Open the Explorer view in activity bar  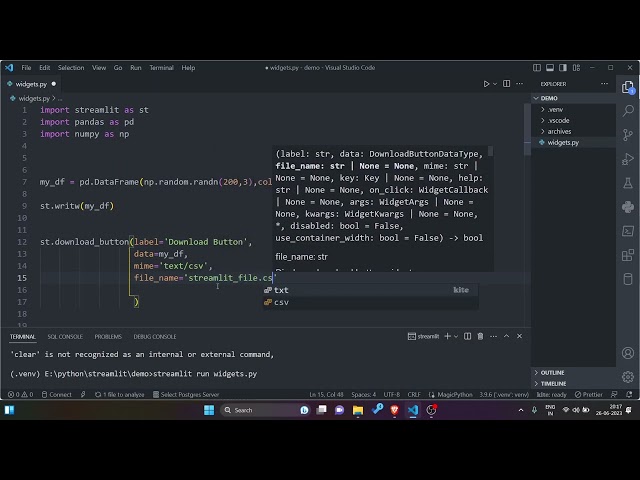(x=628, y=87)
